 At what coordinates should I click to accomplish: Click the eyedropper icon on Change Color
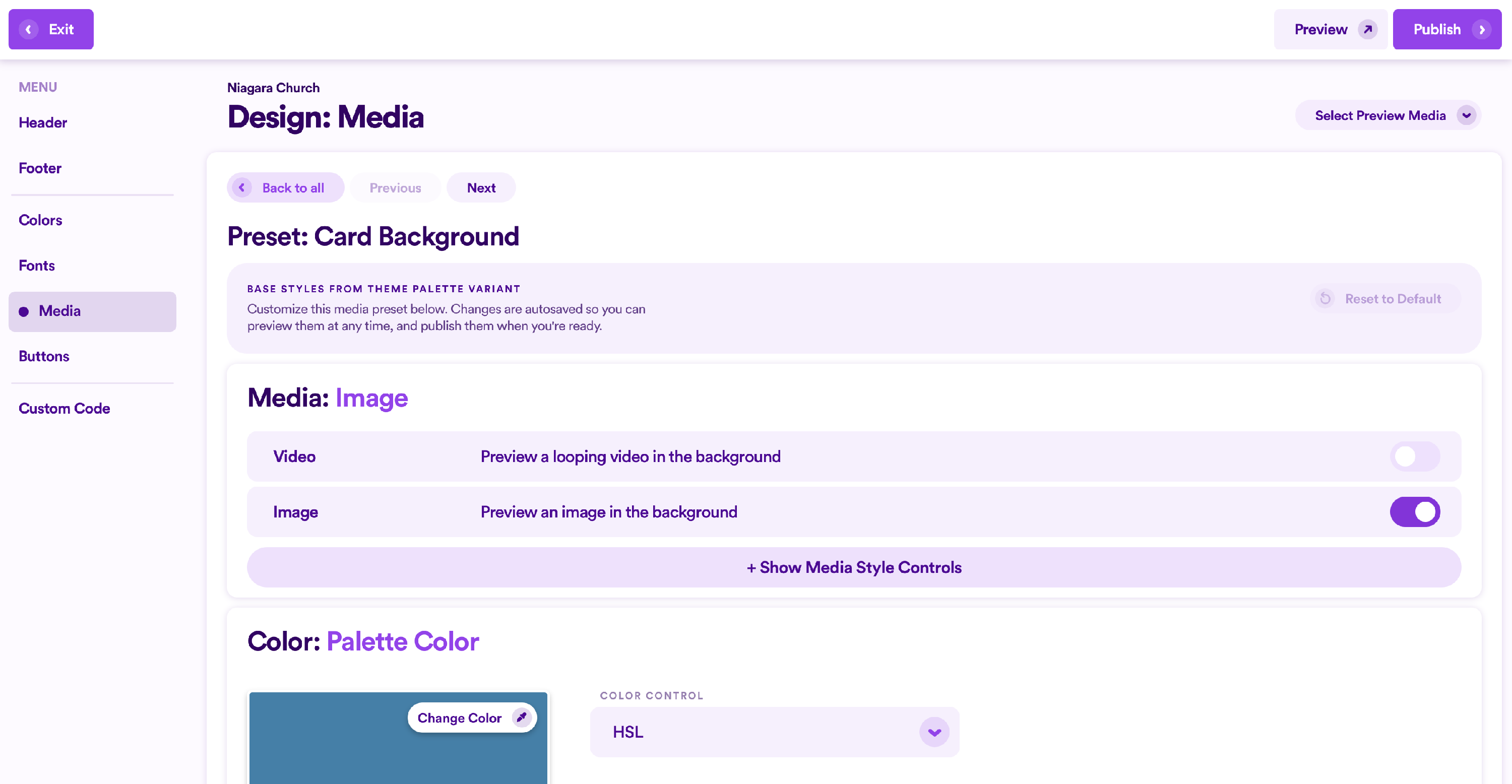click(x=521, y=717)
